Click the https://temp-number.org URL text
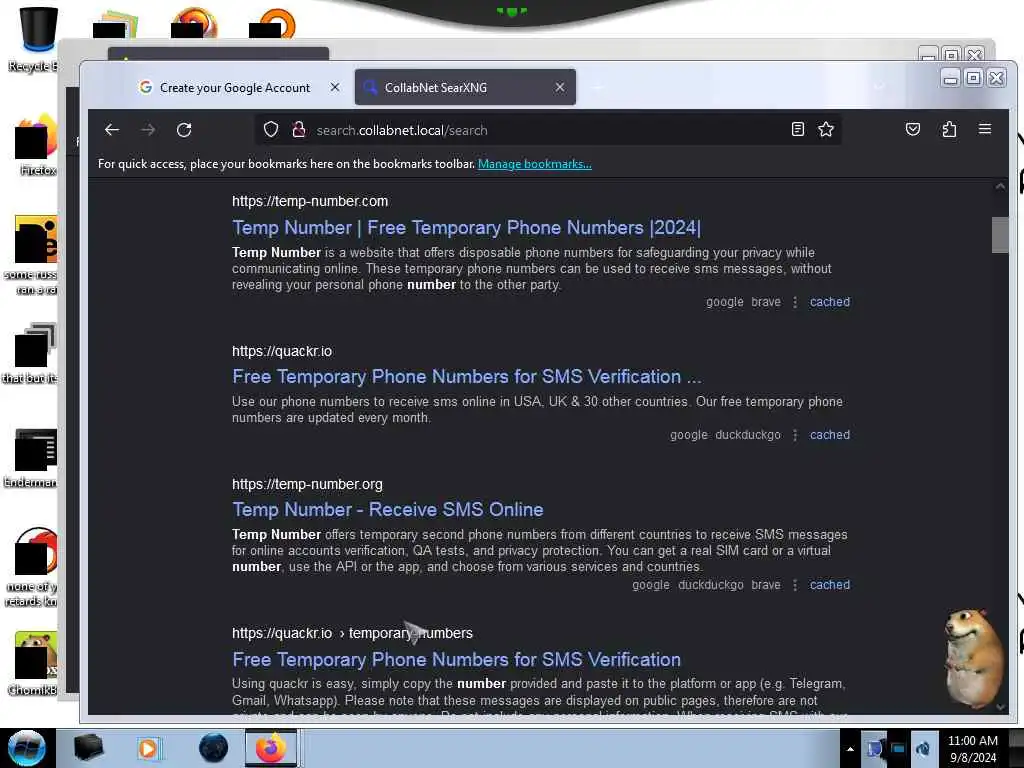This screenshot has height=768, width=1024. (x=308, y=484)
